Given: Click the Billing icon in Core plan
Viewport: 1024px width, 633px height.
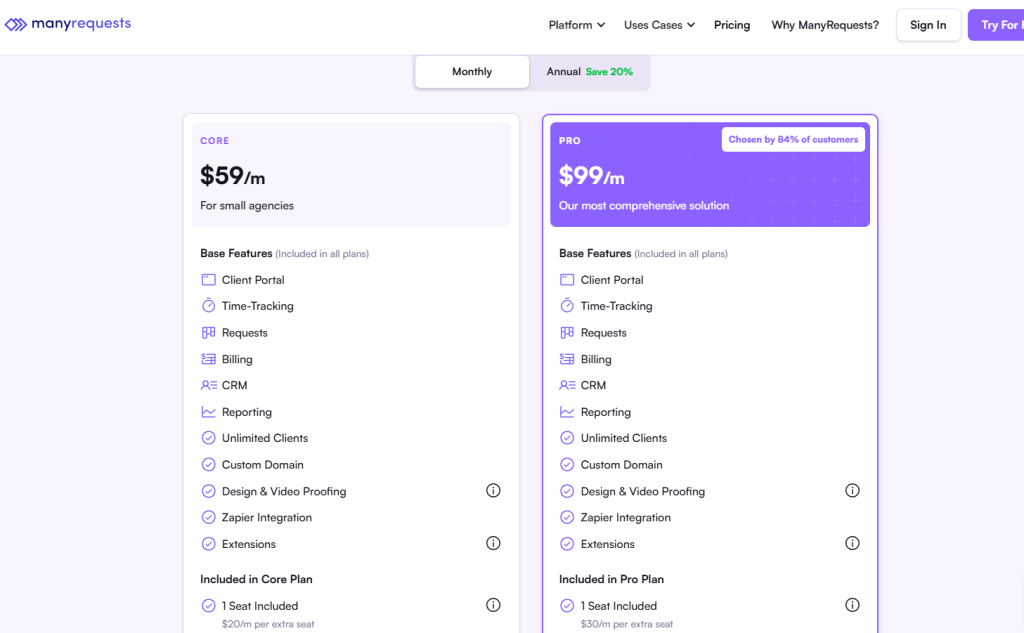Looking at the screenshot, I should tap(208, 359).
